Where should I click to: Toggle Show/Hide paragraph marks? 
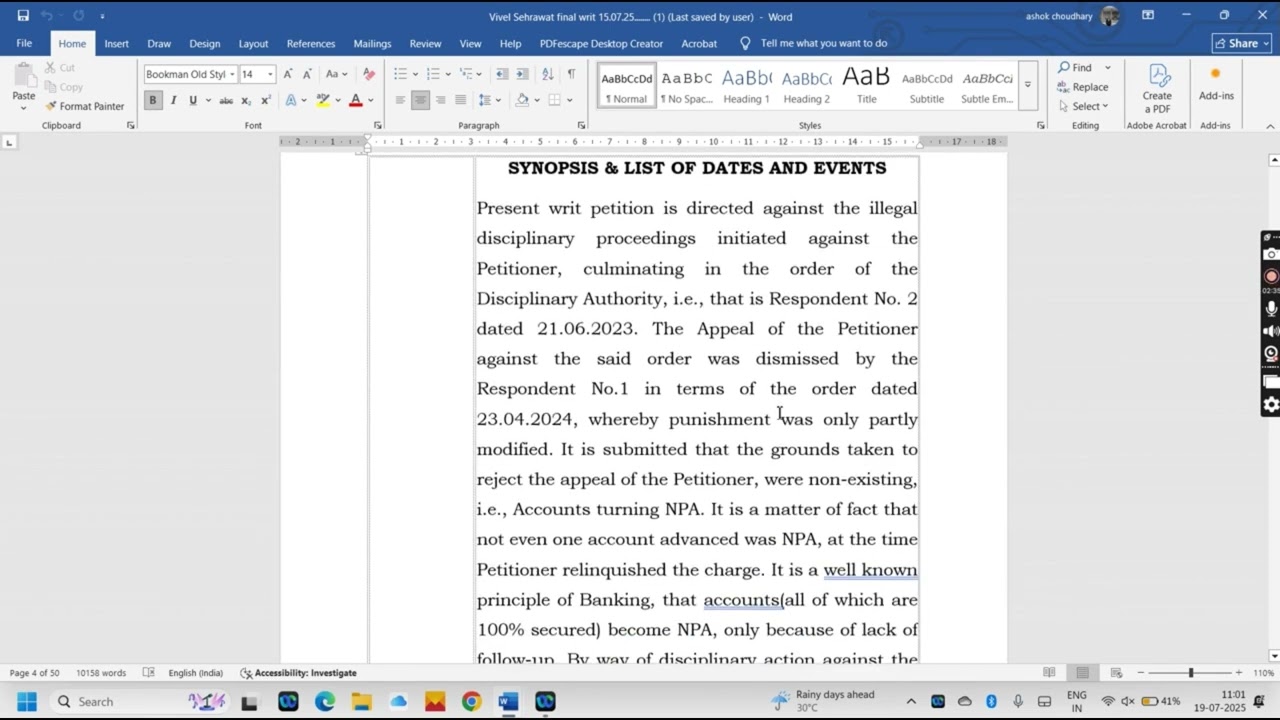click(571, 74)
